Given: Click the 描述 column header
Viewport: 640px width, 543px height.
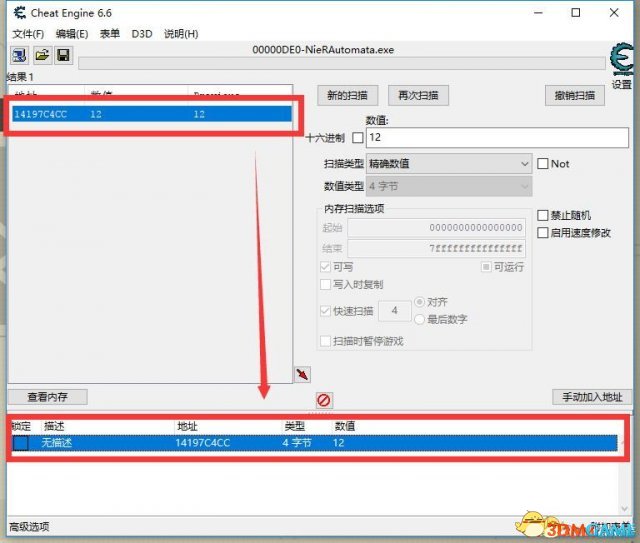Looking at the screenshot, I should (x=54, y=427).
